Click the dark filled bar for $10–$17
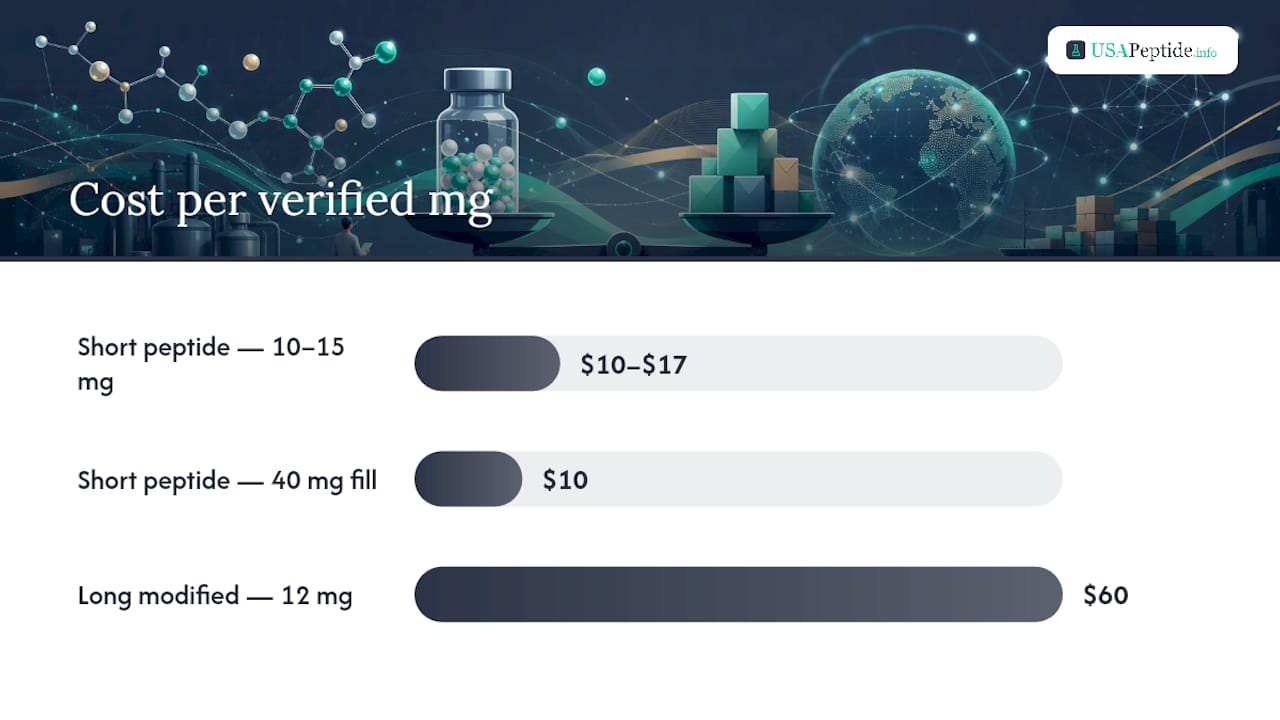The image size is (1280, 720). coord(487,363)
